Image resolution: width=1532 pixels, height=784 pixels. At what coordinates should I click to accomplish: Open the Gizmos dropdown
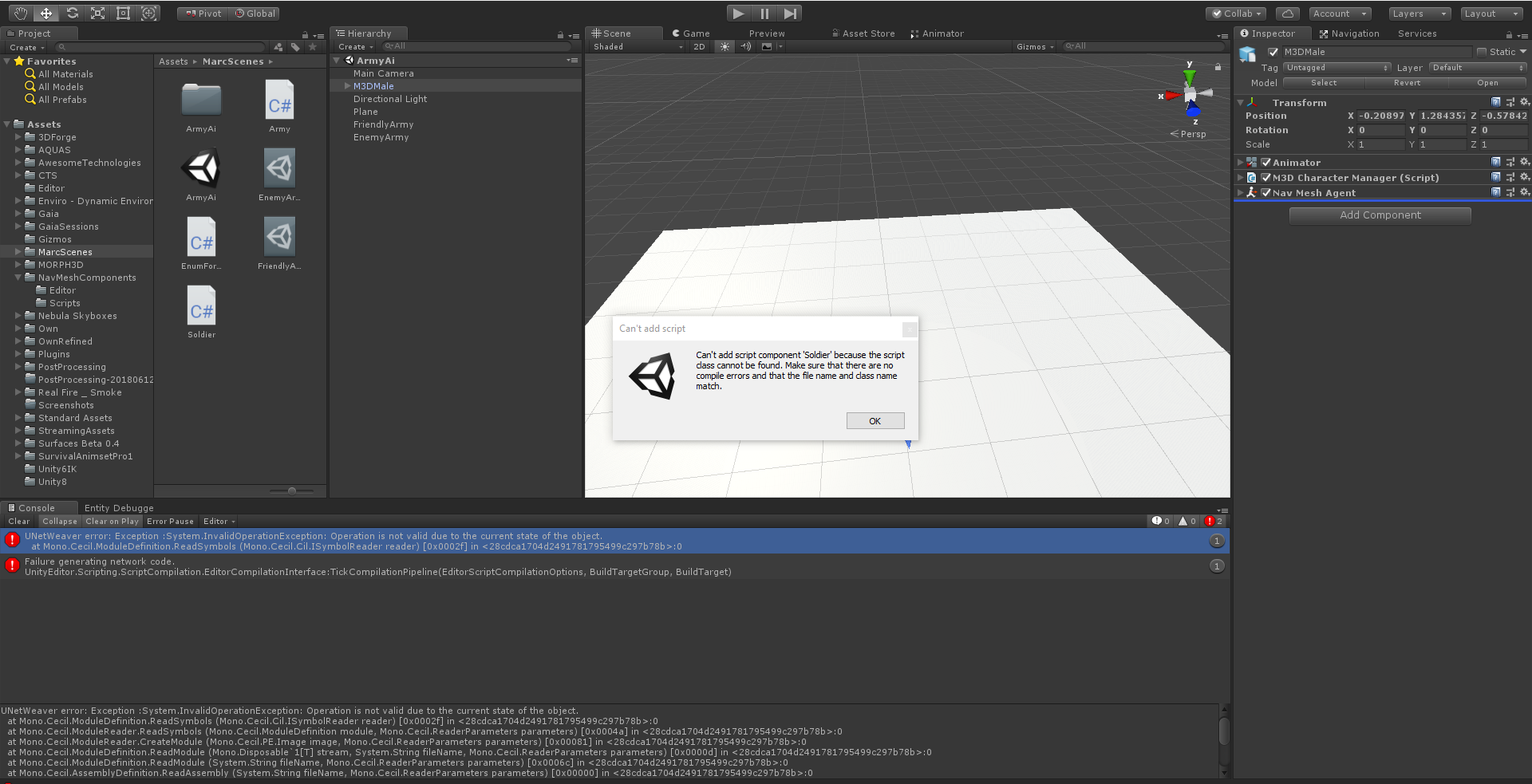click(x=1035, y=46)
